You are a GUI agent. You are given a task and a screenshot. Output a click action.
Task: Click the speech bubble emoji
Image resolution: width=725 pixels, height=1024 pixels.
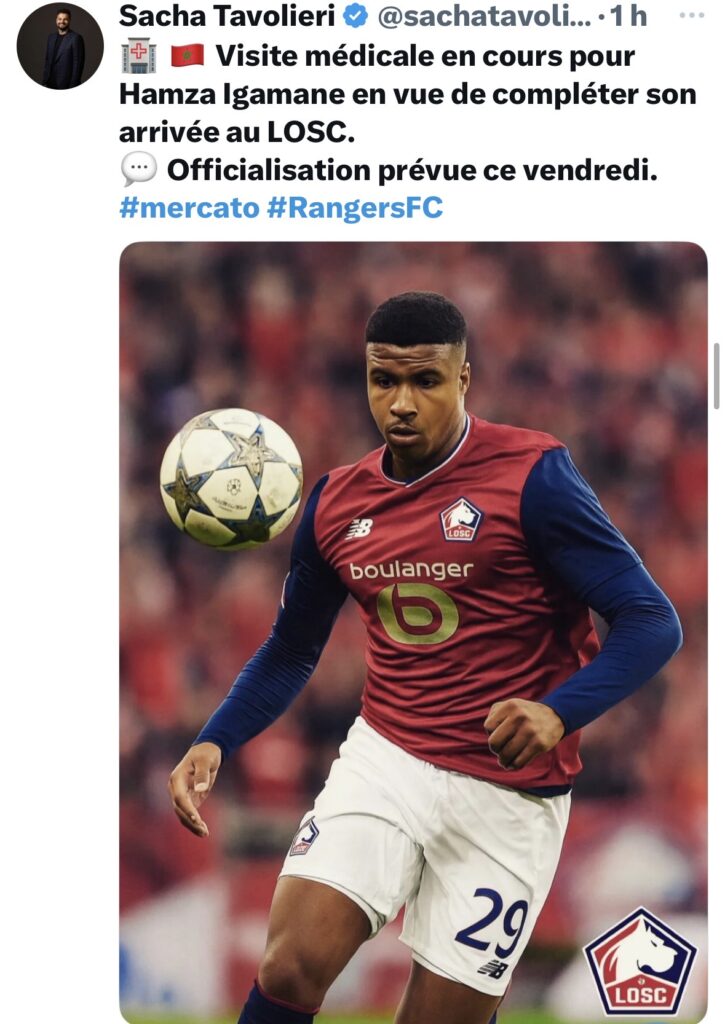click(139, 169)
